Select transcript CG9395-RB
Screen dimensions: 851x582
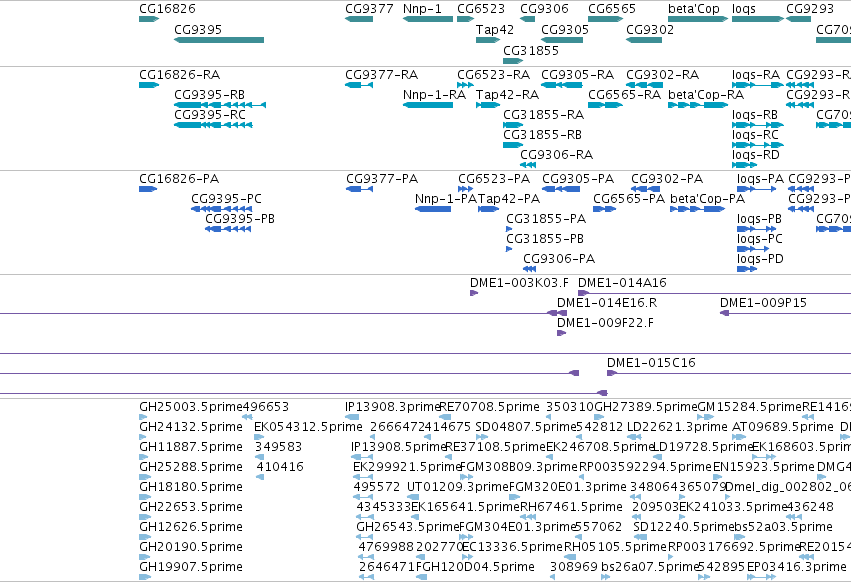tap(220, 105)
